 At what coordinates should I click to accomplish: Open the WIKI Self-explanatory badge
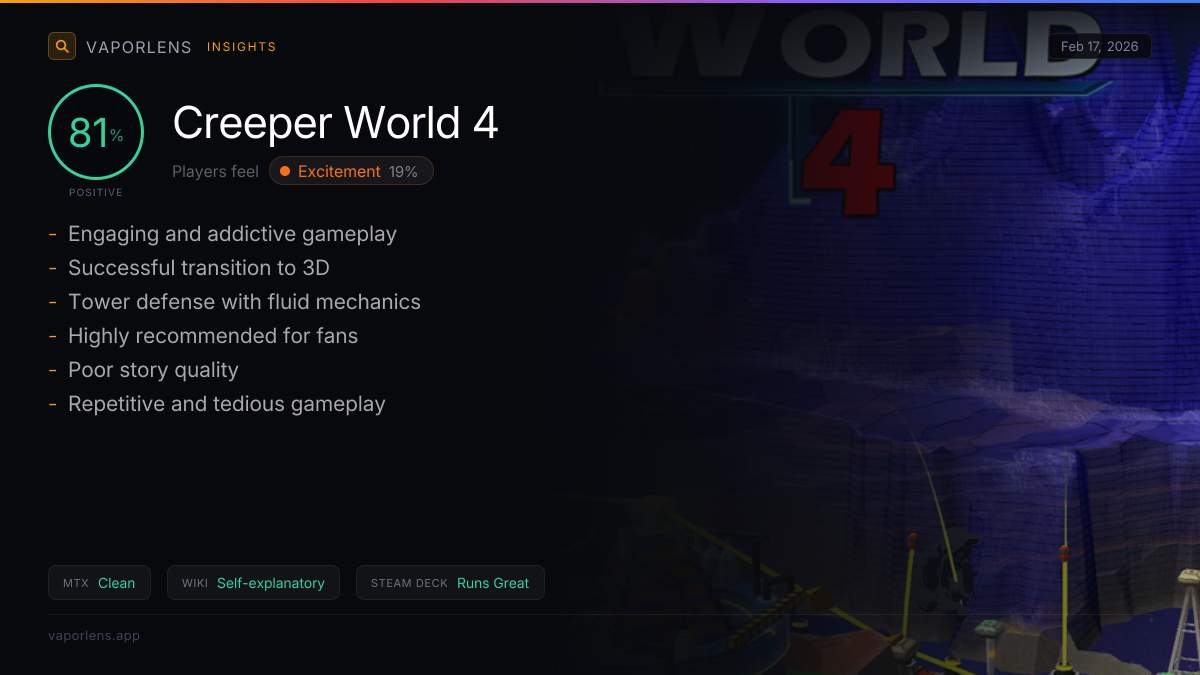coord(253,583)
